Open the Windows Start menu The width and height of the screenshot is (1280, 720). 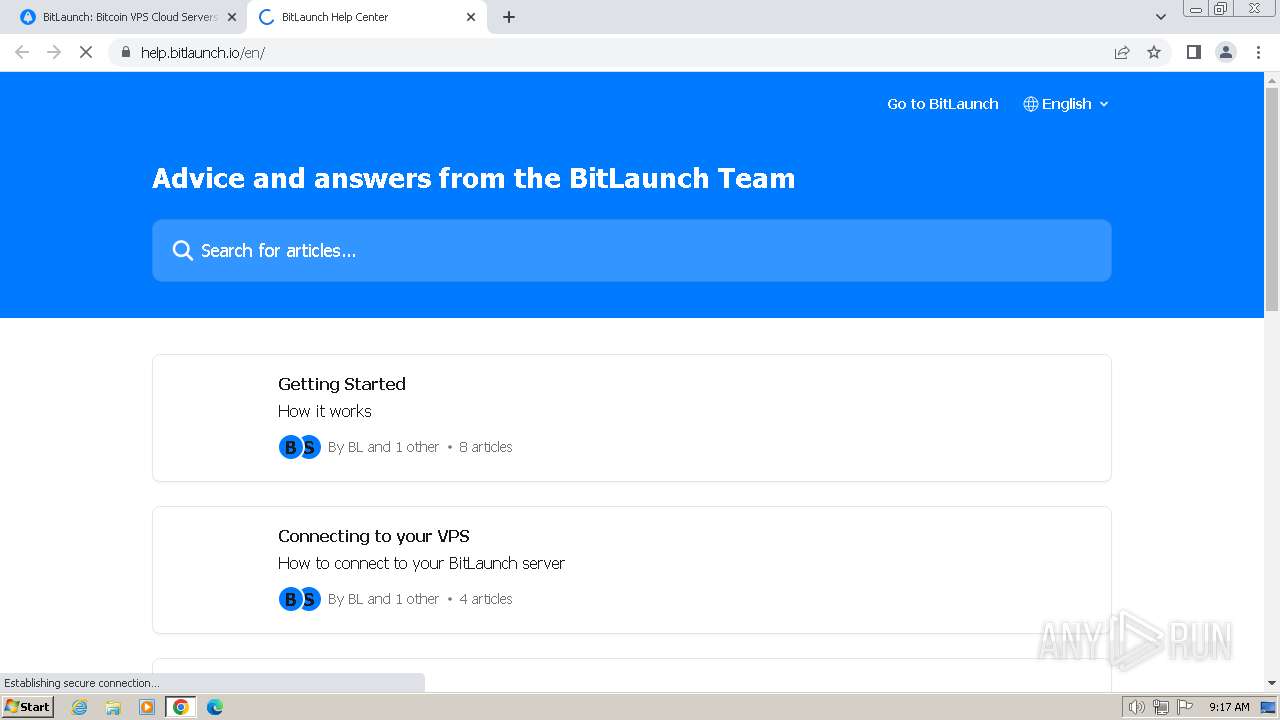pos(27,706)
